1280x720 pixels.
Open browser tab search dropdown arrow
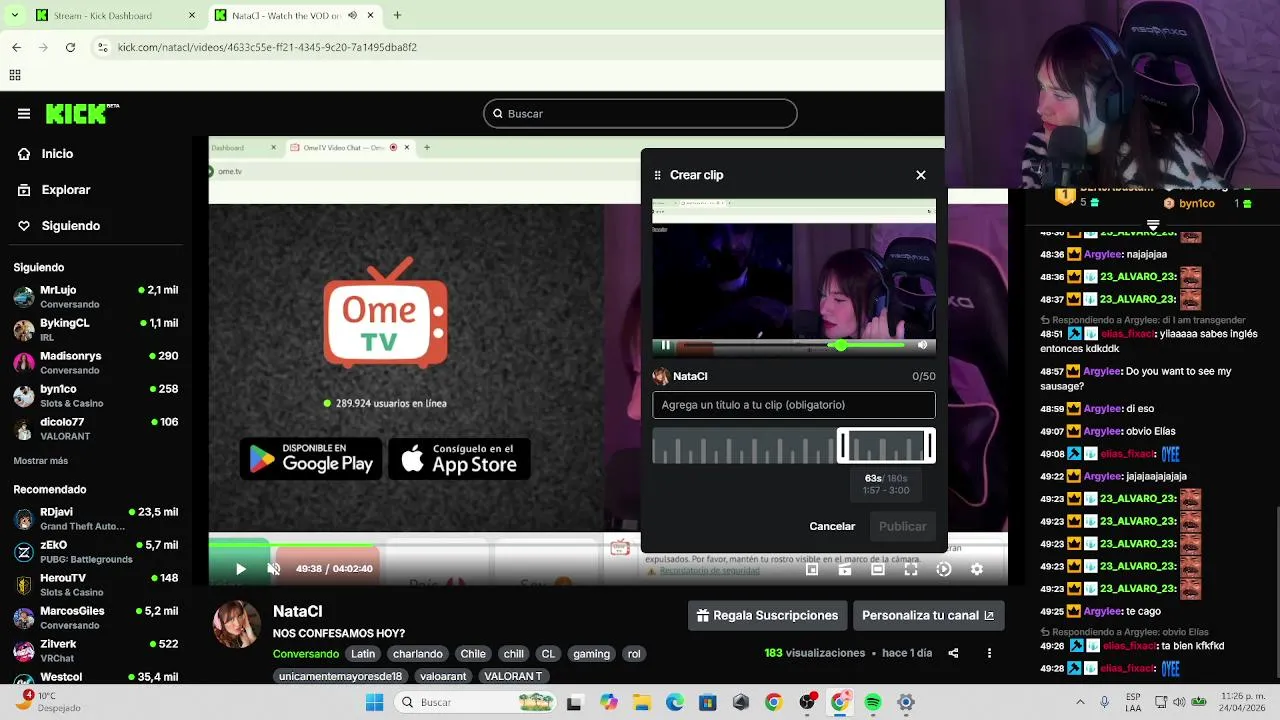[x=14, y=16]
